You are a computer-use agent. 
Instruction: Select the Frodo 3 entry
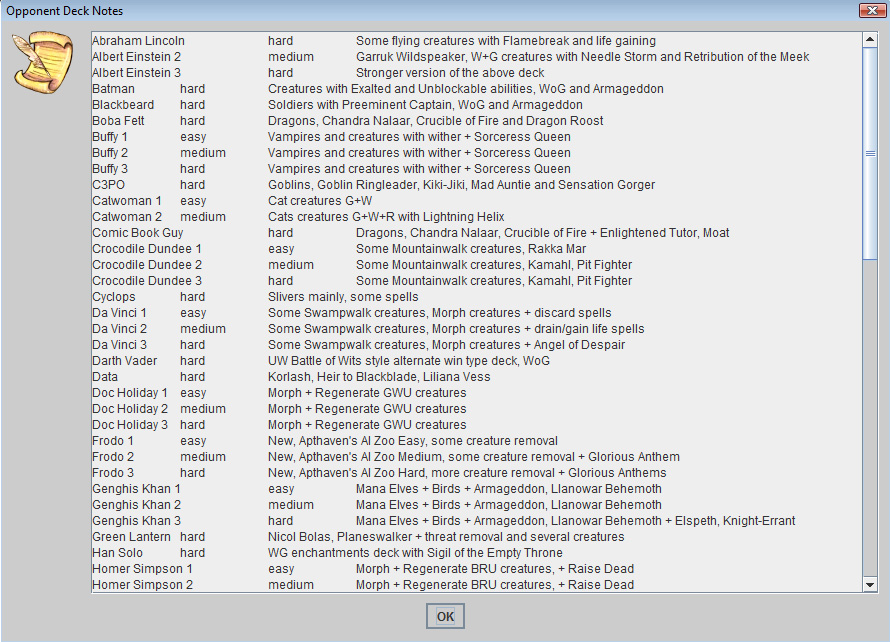click(x=113, y=473)
